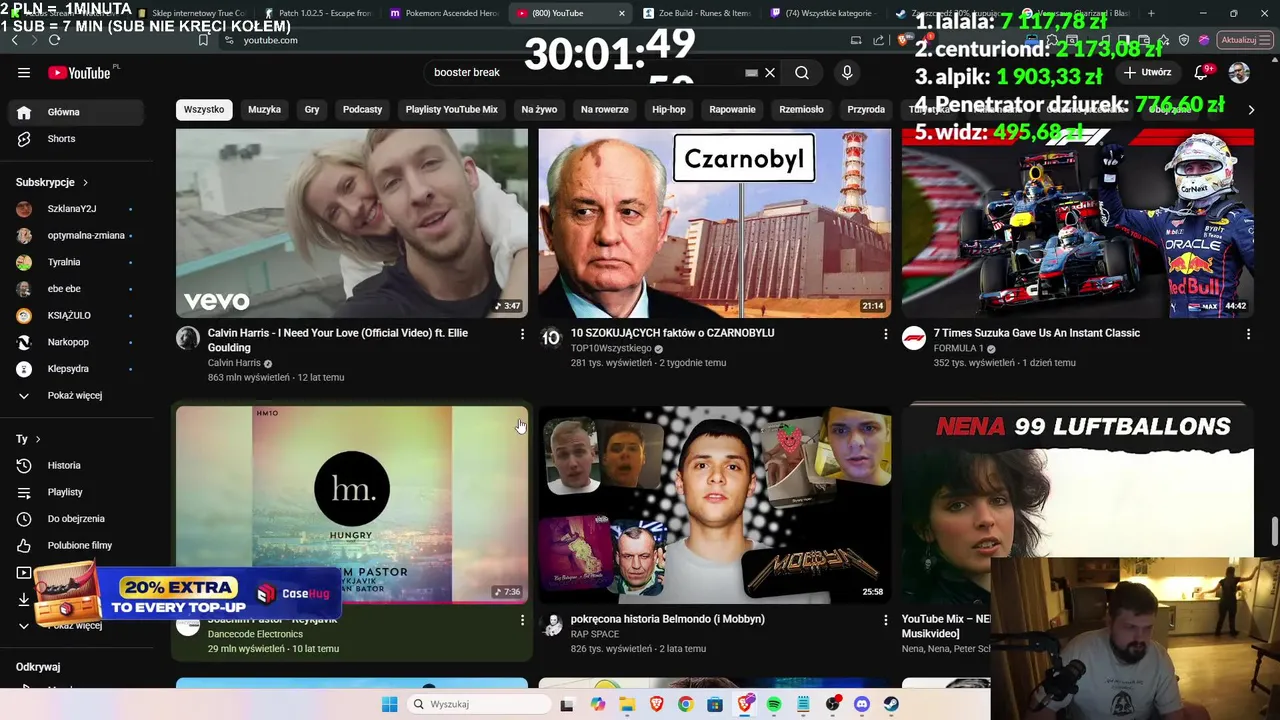Select the Podcasty chip

(363, 109)
